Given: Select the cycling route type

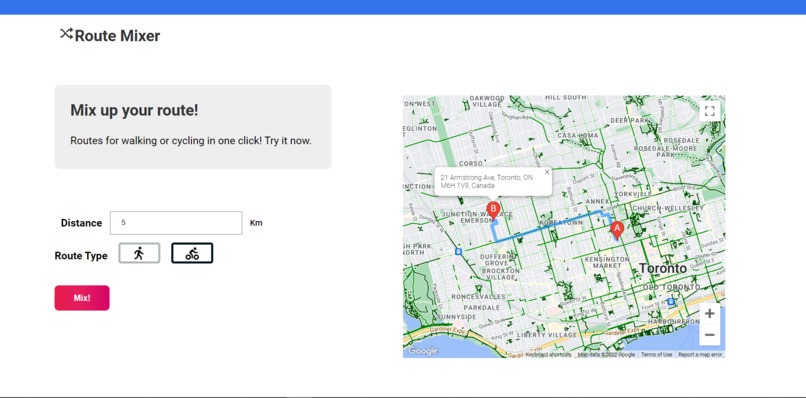Looking at the screenshot, I should point(192,253).
